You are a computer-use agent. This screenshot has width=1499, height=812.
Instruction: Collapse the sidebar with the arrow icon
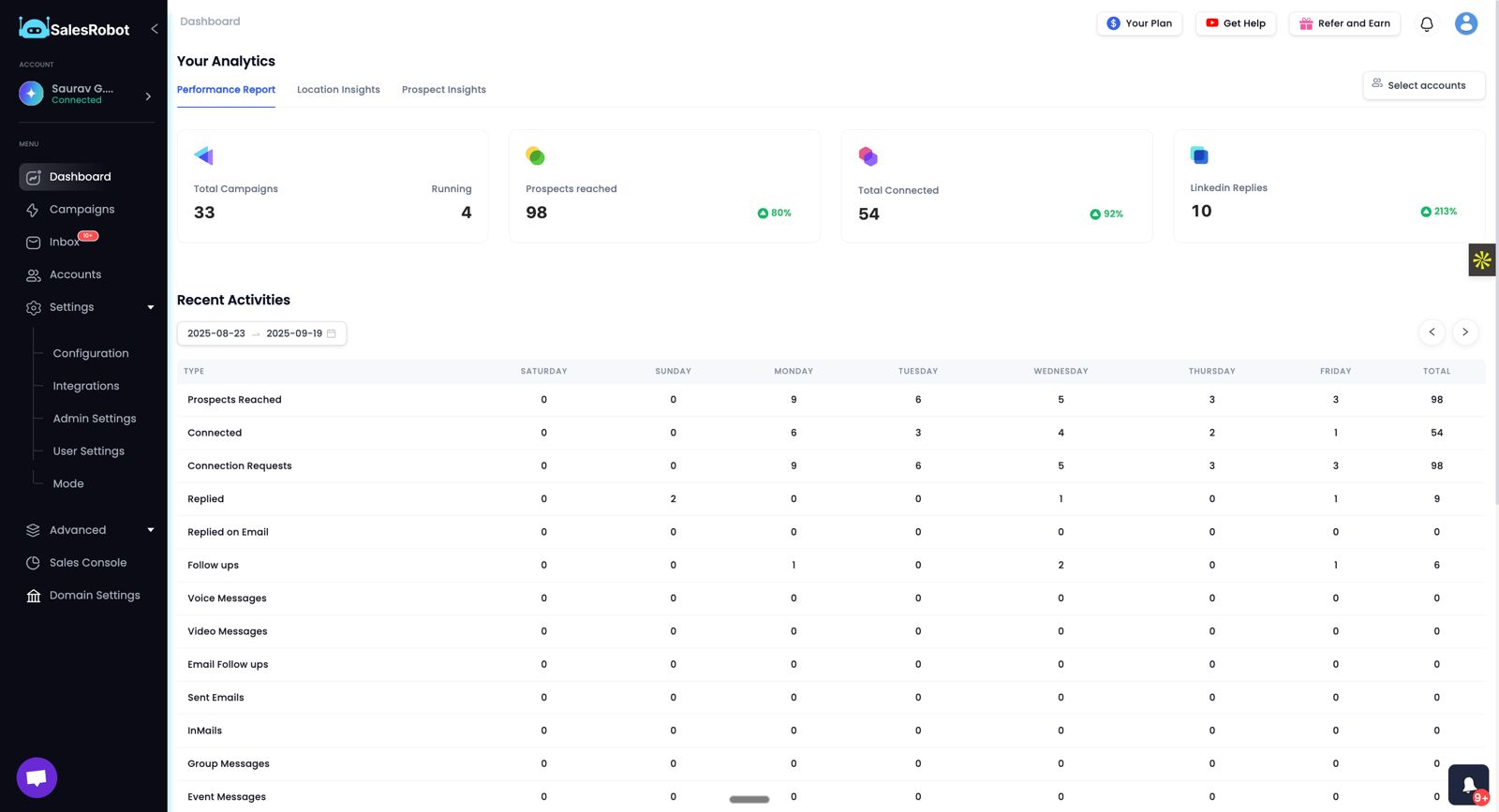pos(154,29)
